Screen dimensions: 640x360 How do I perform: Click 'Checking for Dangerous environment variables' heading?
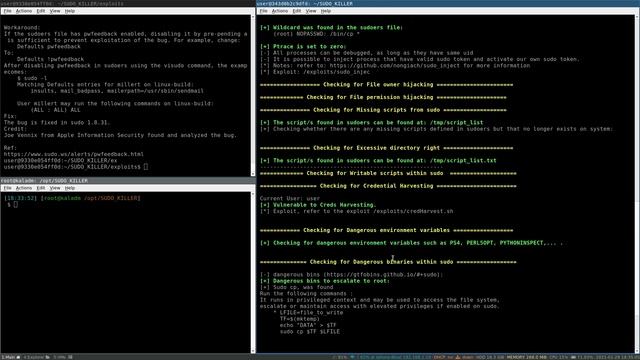coord(376,230)
